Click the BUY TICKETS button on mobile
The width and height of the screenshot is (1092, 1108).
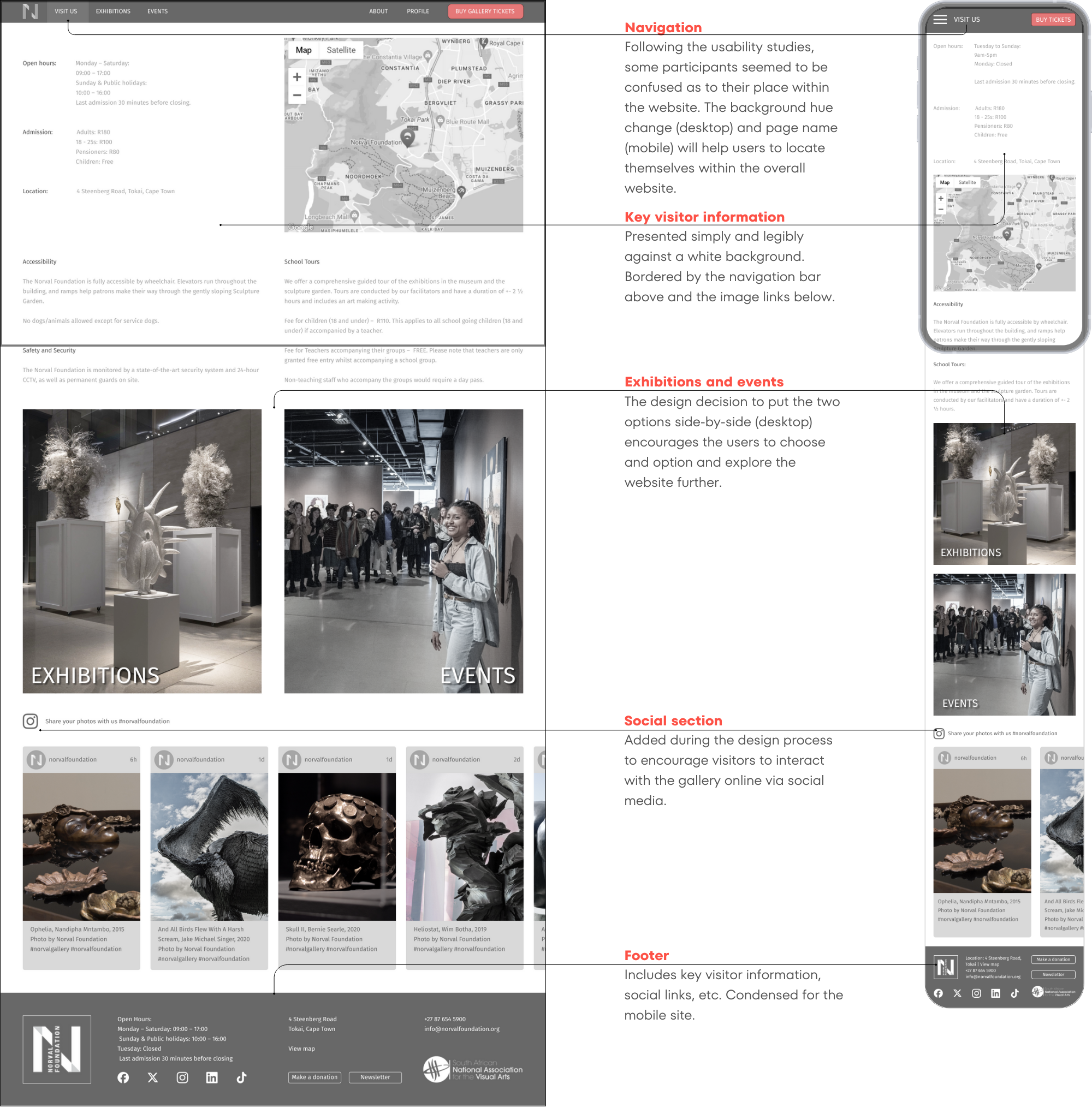click(1053, 20)
